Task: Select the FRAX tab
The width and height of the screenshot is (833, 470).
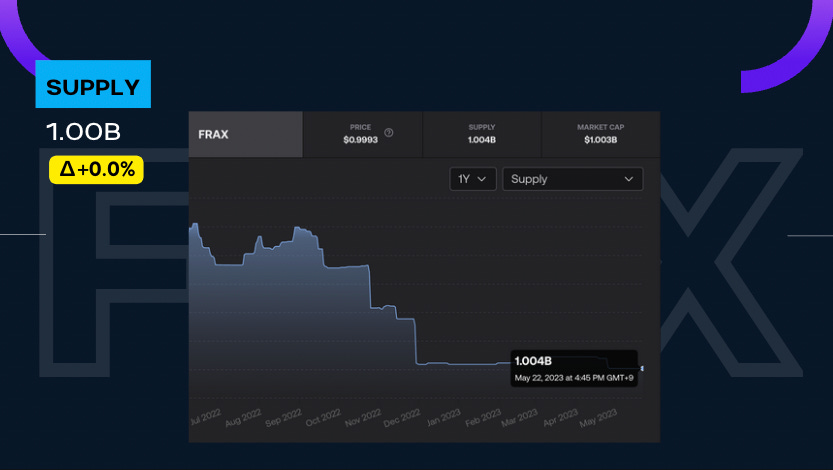Action: coord(245,134)
